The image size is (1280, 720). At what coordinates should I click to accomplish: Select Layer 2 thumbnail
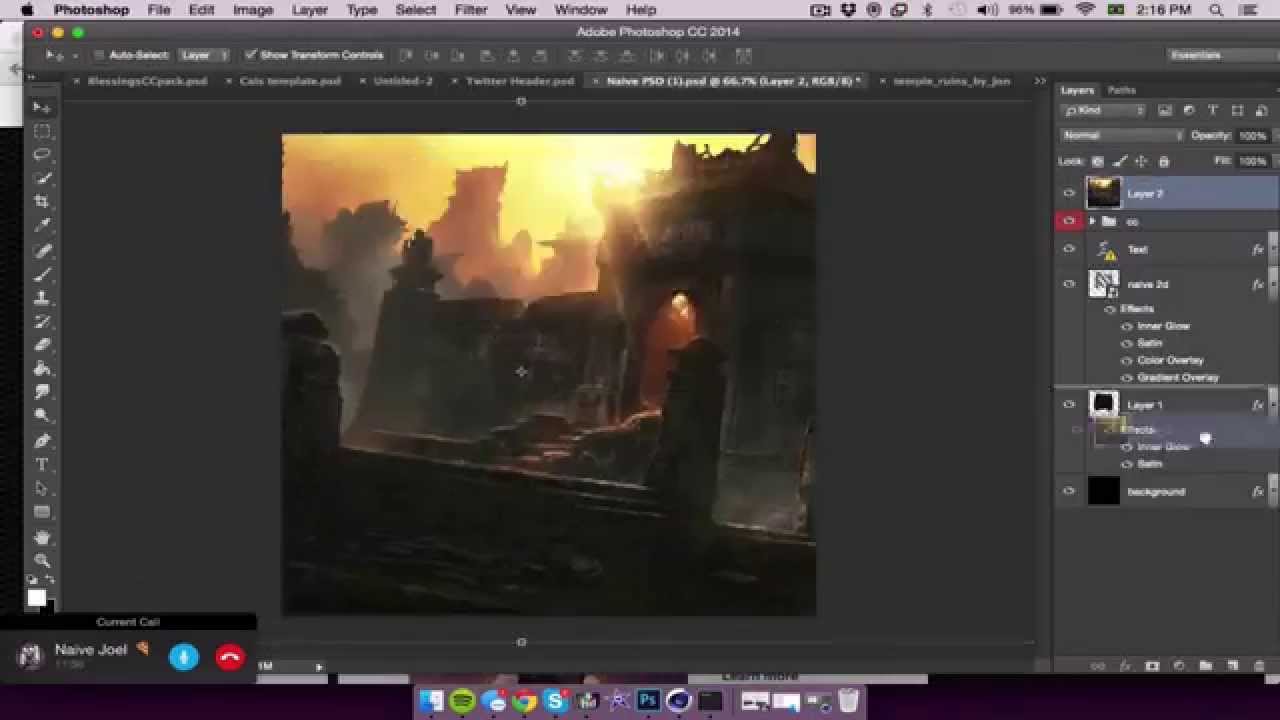pyautogui.click(x=1103, y=193)
